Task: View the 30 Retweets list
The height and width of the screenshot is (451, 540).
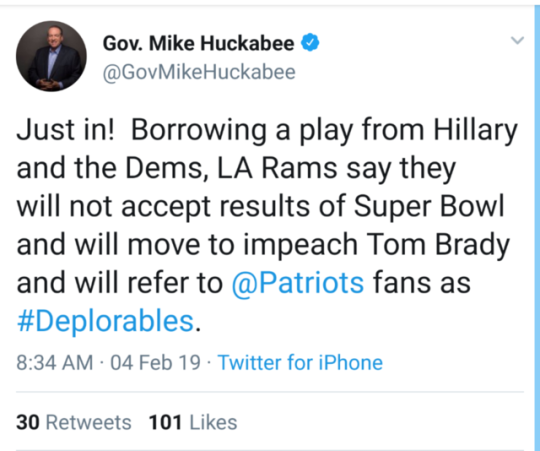Action: (74, 422)
